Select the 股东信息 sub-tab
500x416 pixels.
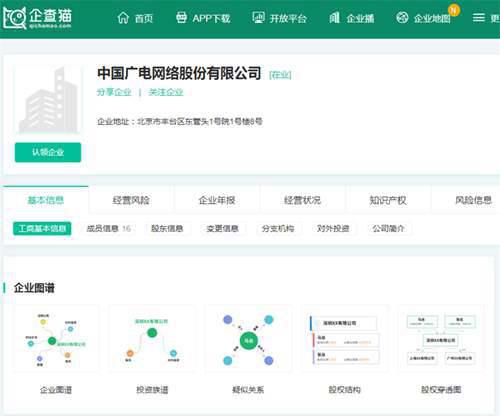tap(167, 228)
